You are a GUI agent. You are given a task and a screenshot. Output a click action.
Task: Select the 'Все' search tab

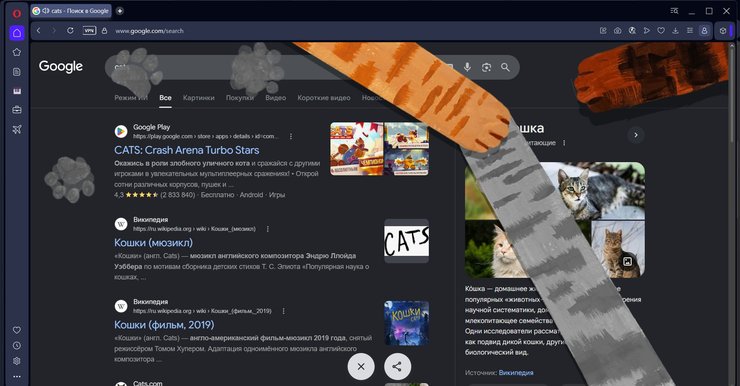point(165,98)
